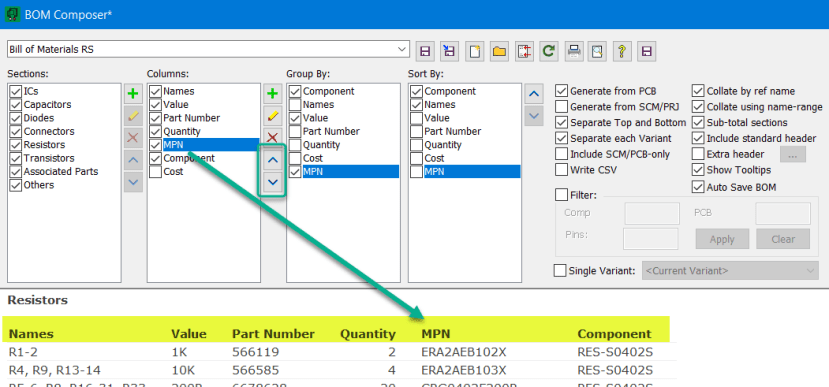This screenshot has width=829, height=387.
Task: Click the yellow question mark help icon
Action: pos(622,51)
